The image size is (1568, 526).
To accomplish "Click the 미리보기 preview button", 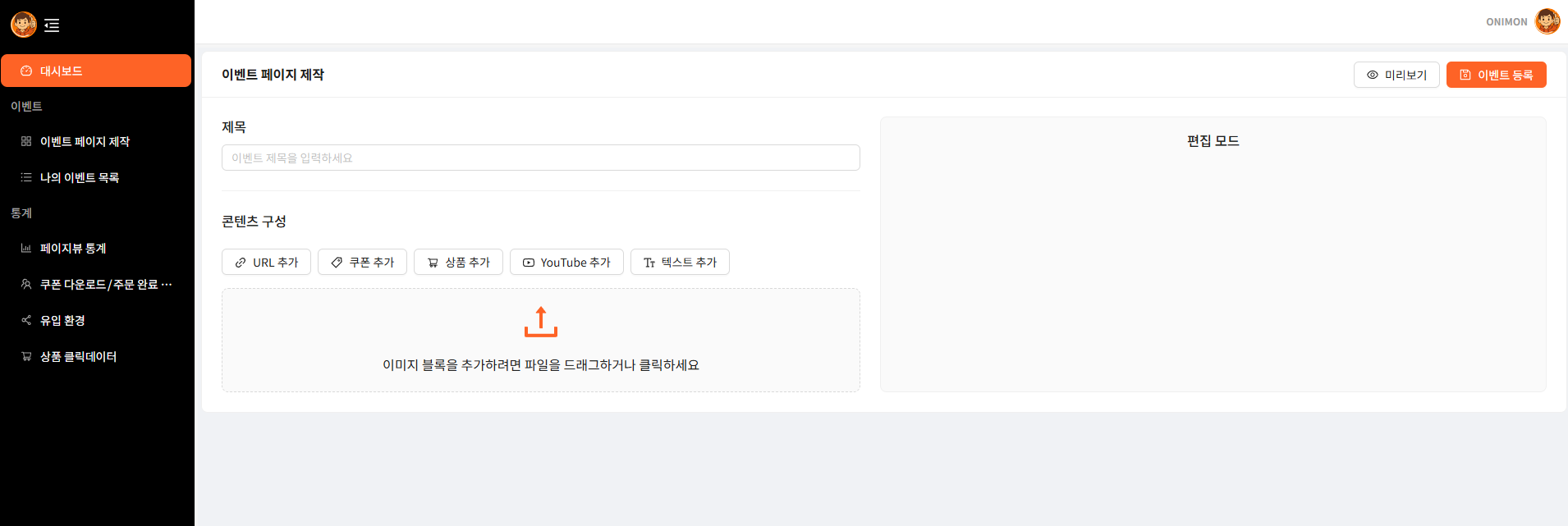I will [1396, 75].
